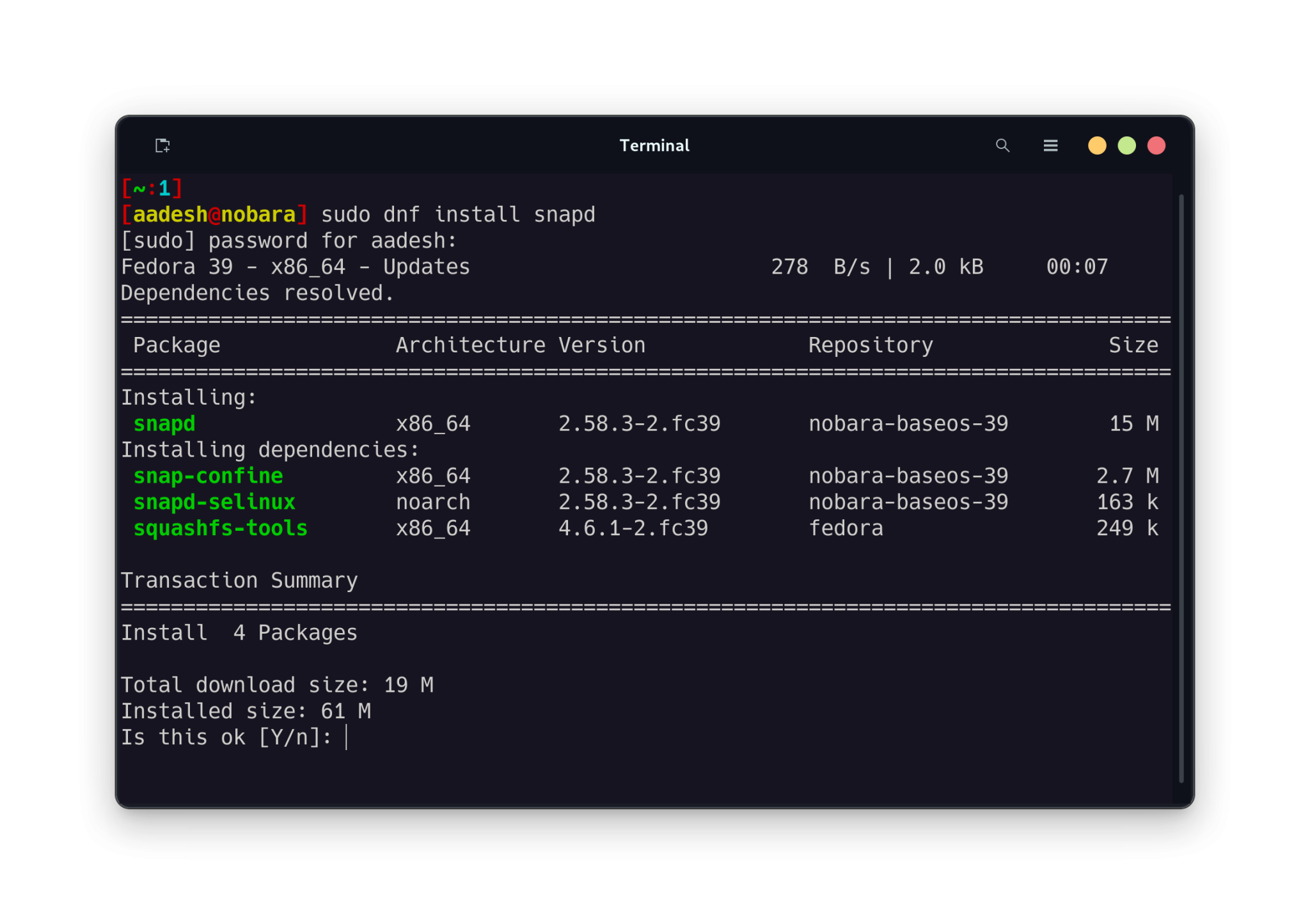Image resolution: width=1310 pixels, height=924 pixels.
Task: Select the nobara-baseos-39 repository text
Action: click(x=908, y=423)
